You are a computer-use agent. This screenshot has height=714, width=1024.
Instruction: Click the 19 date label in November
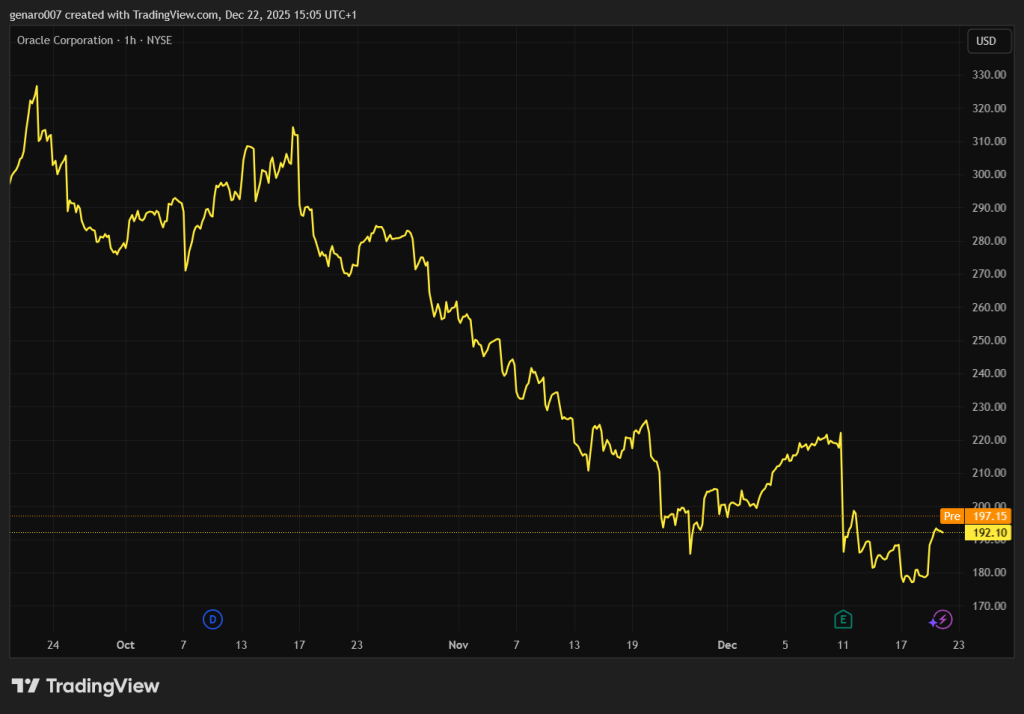click(631, 645)
